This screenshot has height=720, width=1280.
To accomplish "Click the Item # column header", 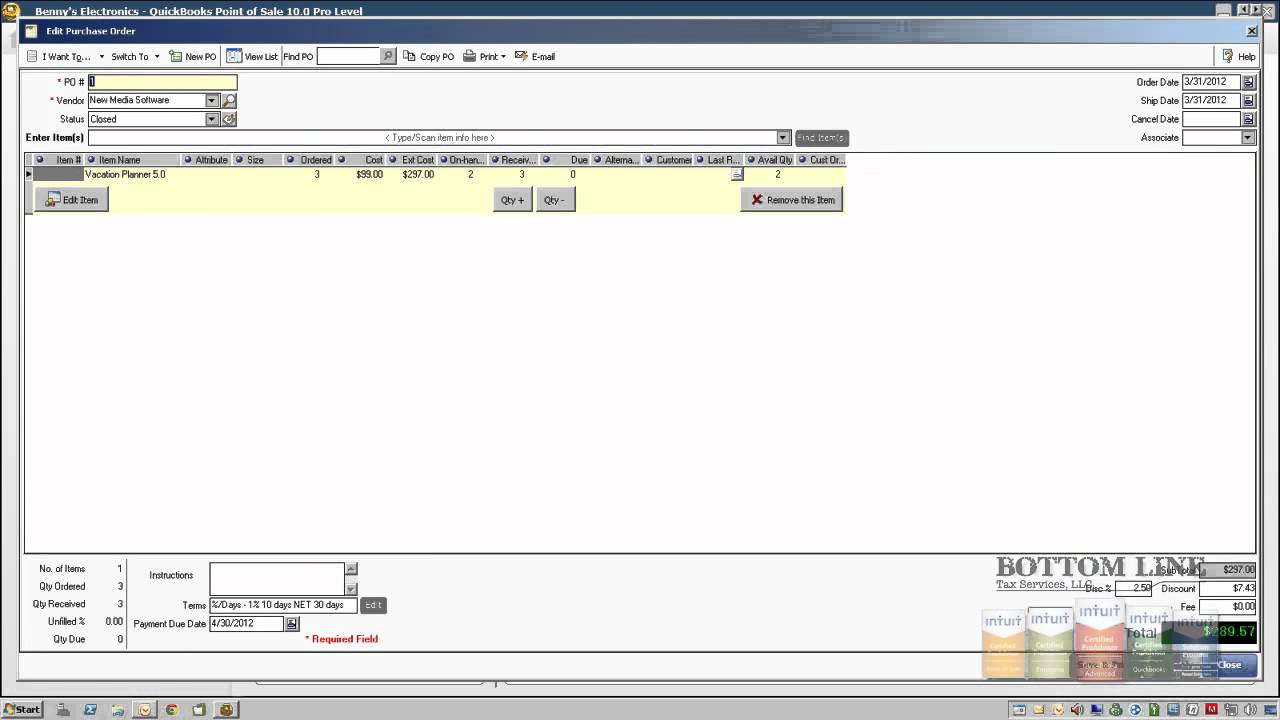I will pos(61,159).
